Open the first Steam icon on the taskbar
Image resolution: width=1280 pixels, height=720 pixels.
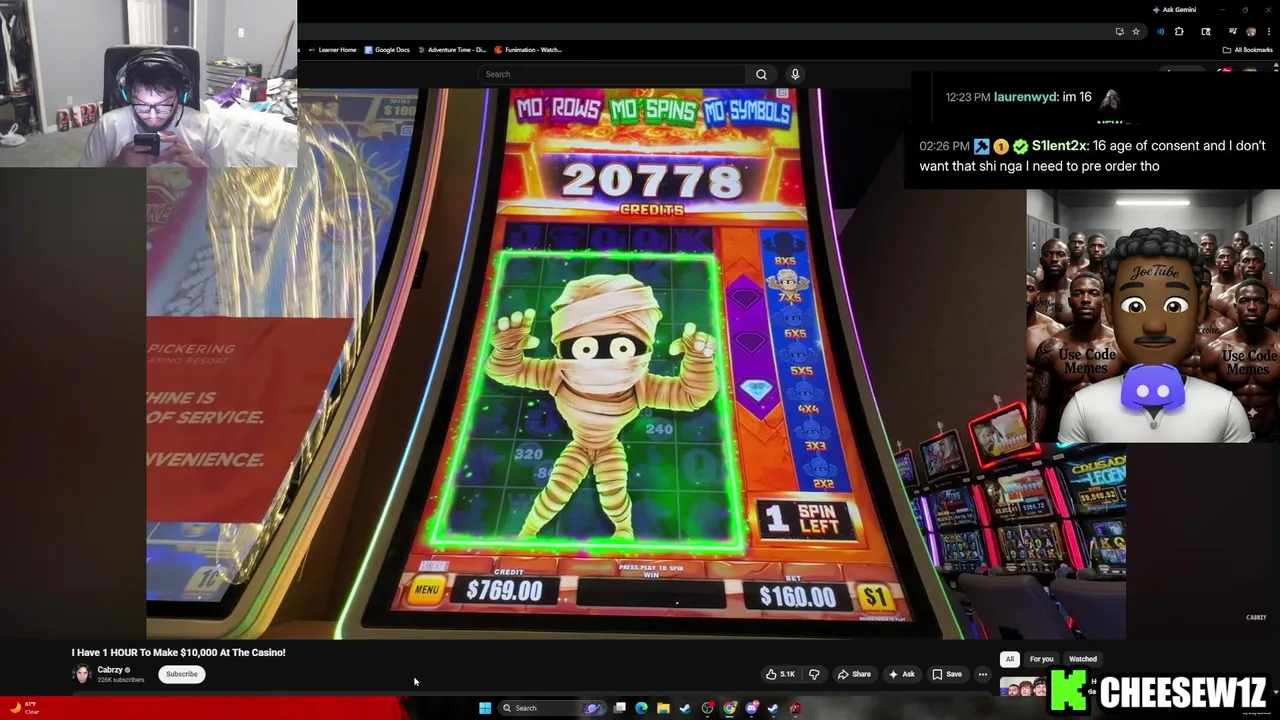(685, 708)
